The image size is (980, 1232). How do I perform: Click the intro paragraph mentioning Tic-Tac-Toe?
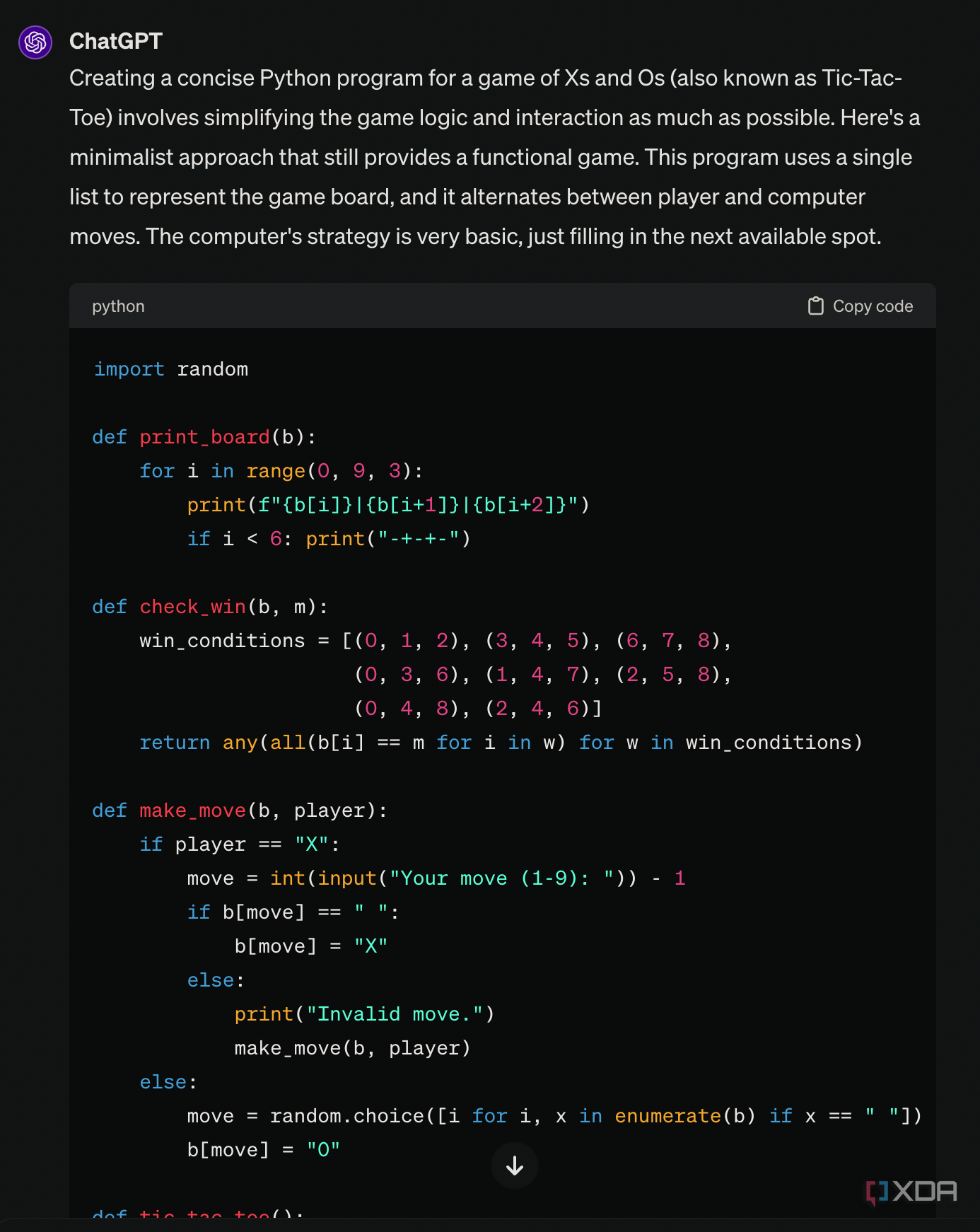point(488,157)
